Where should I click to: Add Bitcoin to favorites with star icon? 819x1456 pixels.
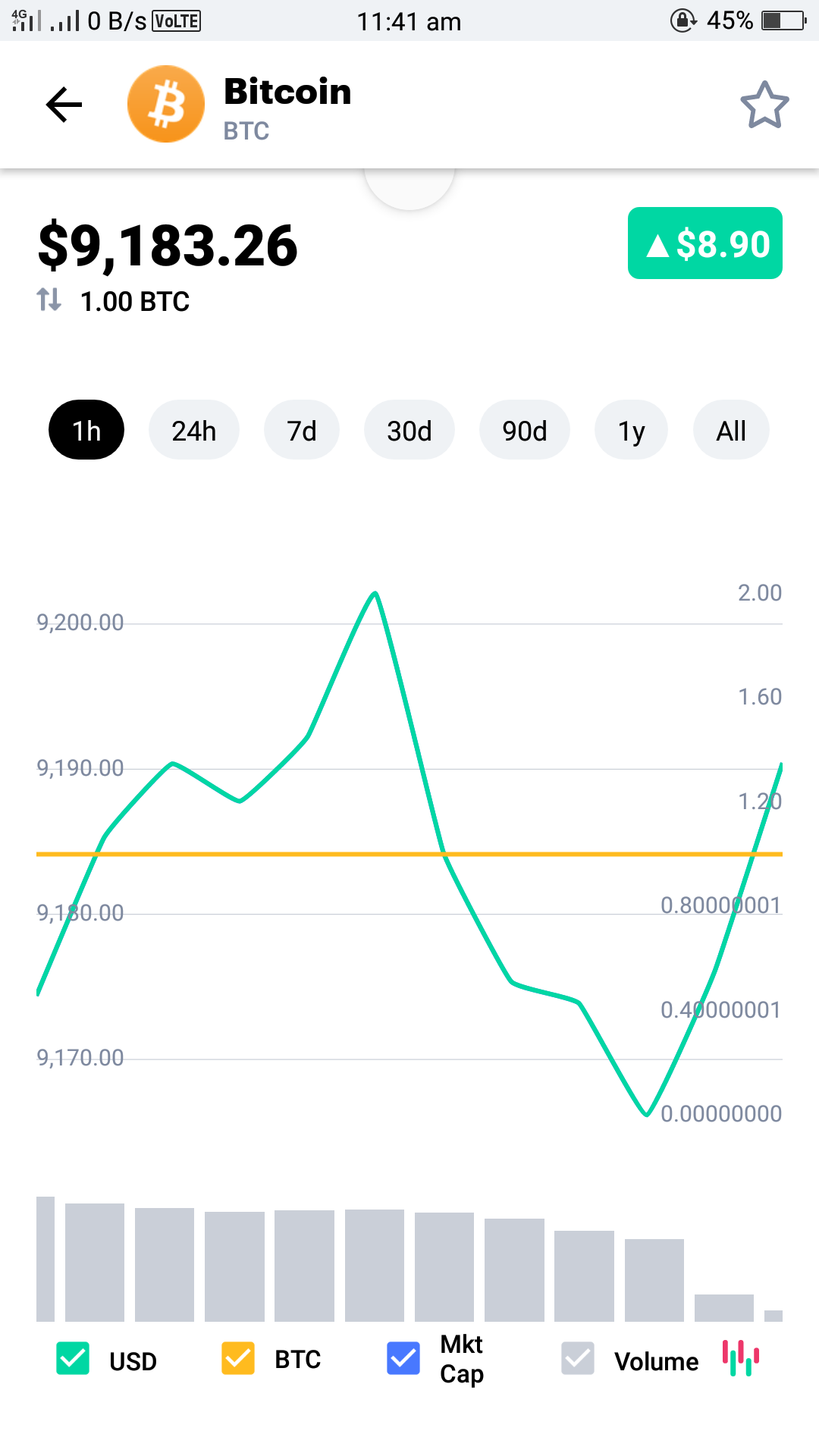(x=764, y=105)
